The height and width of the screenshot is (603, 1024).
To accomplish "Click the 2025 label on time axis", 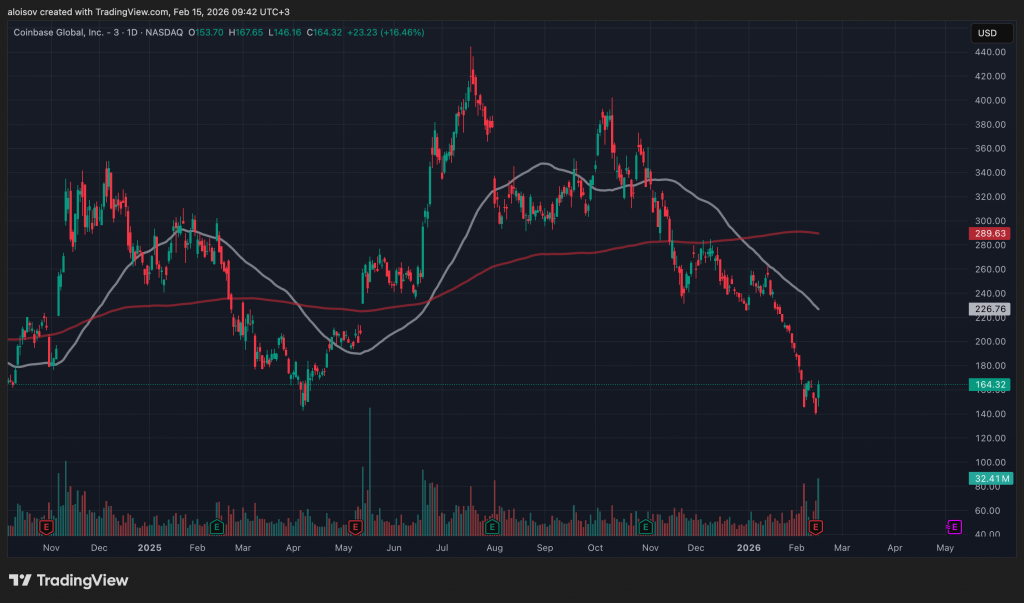I will coord(149,548).
